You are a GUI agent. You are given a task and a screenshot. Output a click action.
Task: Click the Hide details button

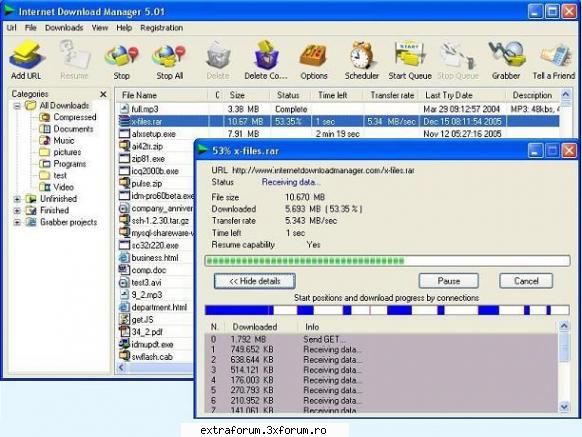pos(255,281)
